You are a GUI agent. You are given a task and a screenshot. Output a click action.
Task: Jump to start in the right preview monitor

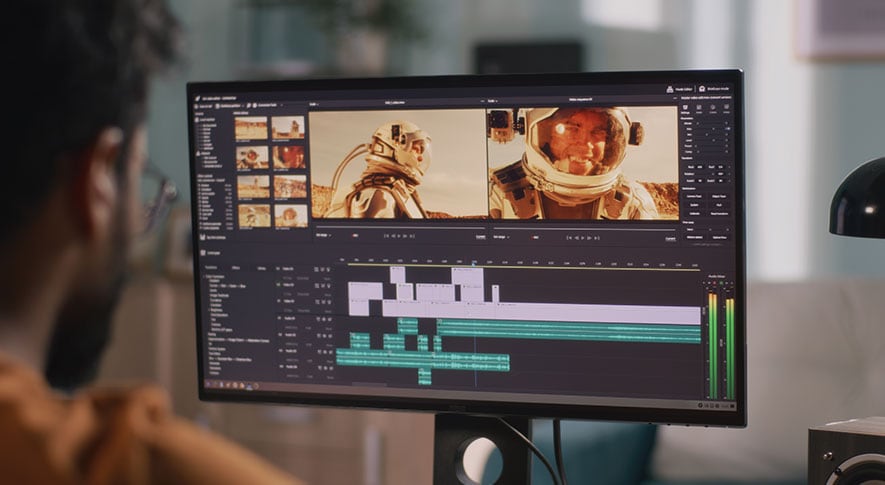pyautogui.click(x=566, y=237)
